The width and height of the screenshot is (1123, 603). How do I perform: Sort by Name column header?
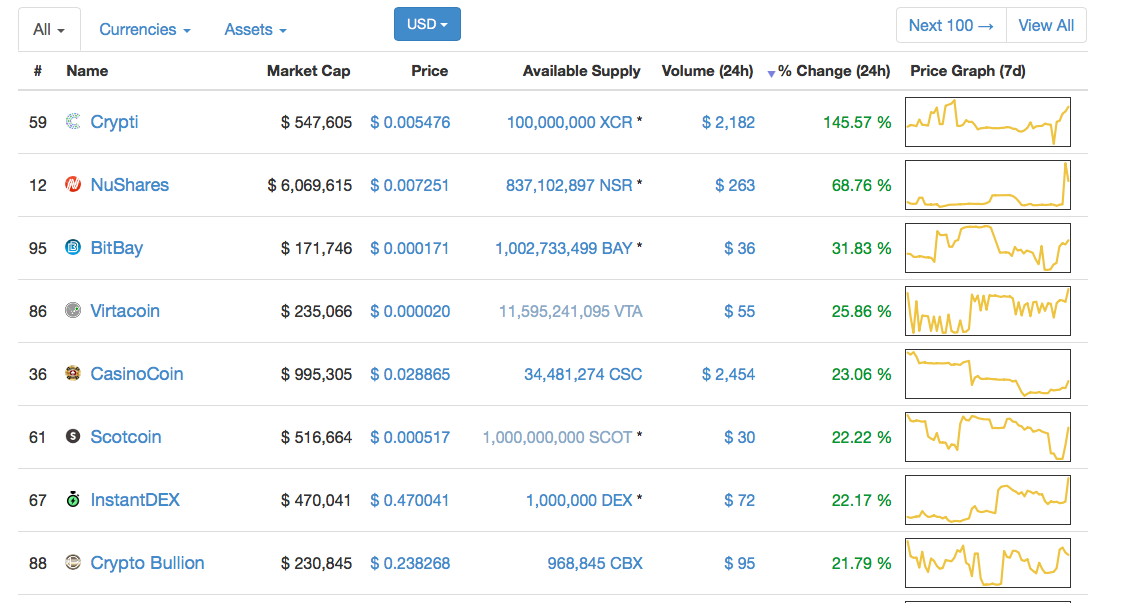point(87,71)
